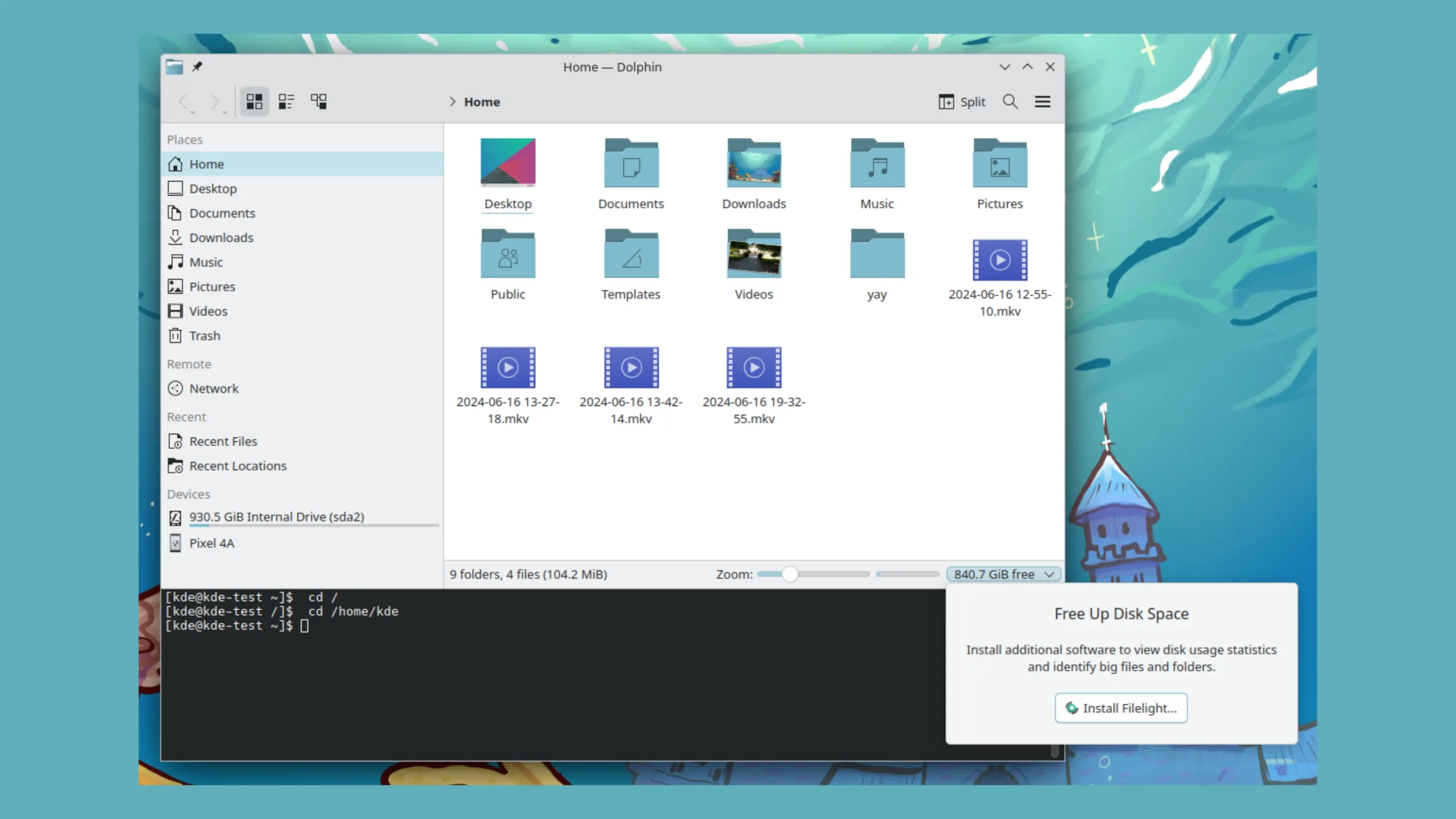Screen dimensions: 1456x819
Task: Select the Documents folder icon
Action: coord(631,163)
